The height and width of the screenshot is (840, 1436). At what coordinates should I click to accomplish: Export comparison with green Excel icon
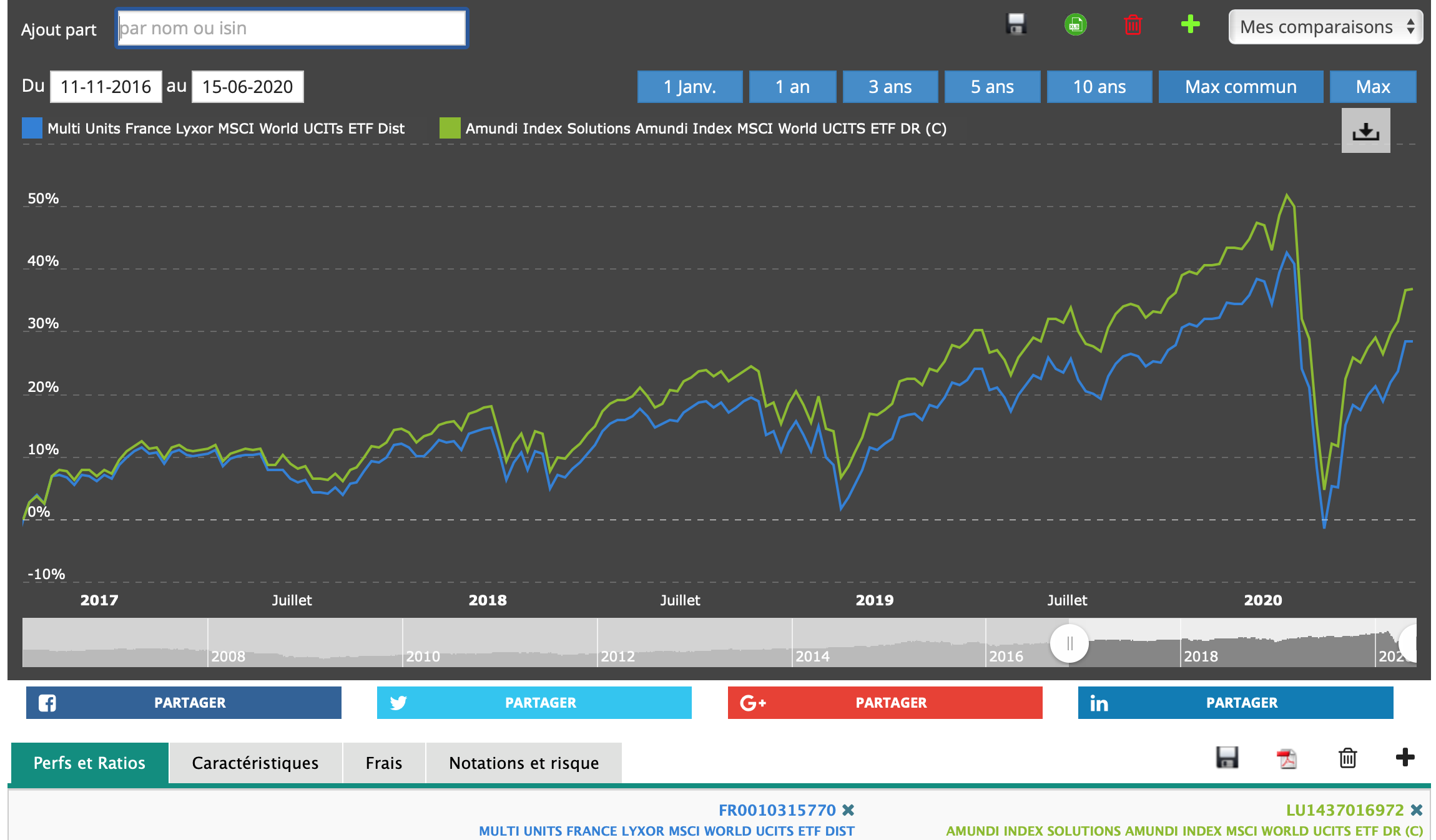(x=1075, y=25)
